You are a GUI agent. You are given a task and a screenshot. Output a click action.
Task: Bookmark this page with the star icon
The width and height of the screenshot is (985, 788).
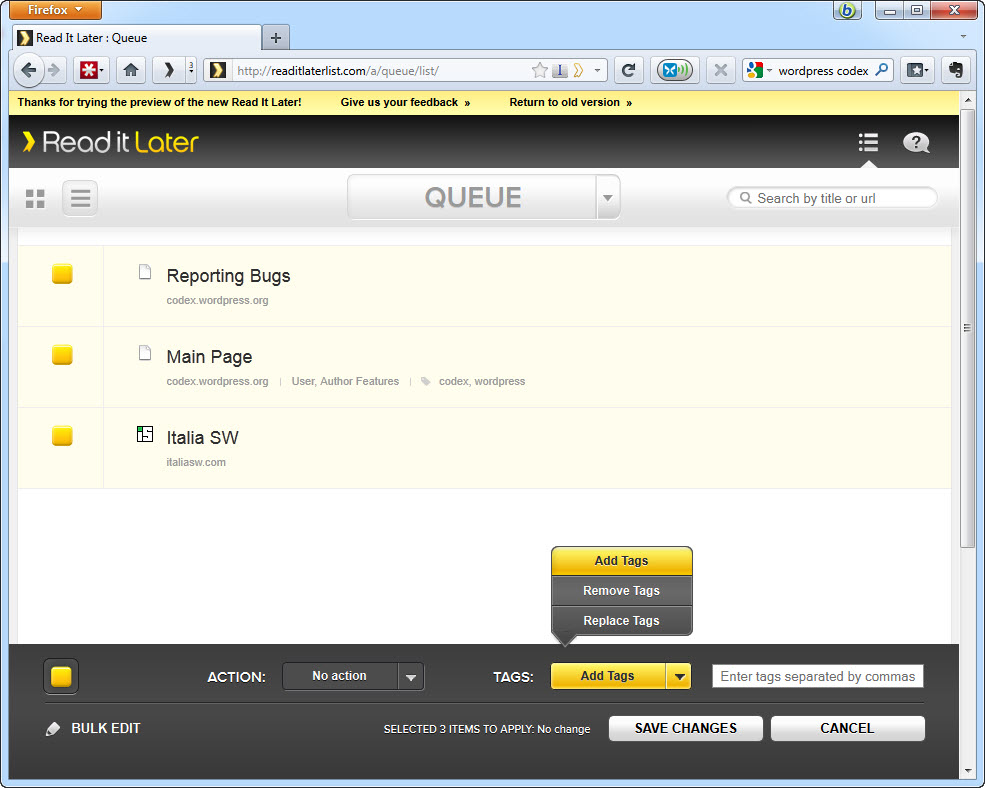(540, 70)
